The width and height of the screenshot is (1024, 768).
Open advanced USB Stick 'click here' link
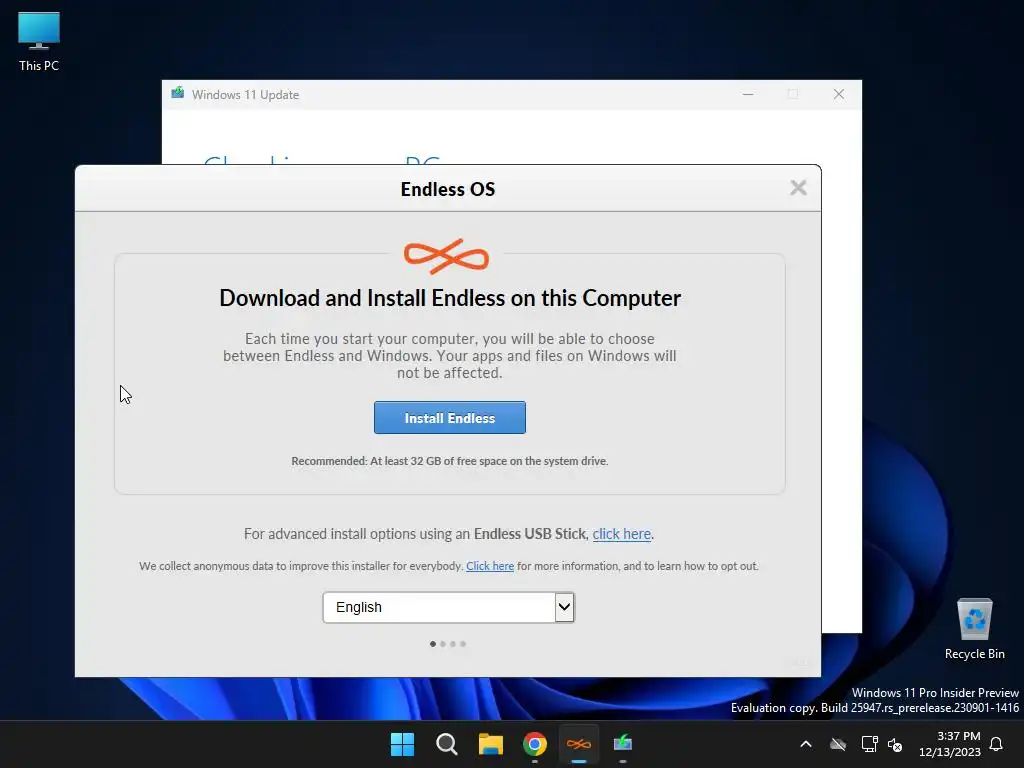coord(622,534)
